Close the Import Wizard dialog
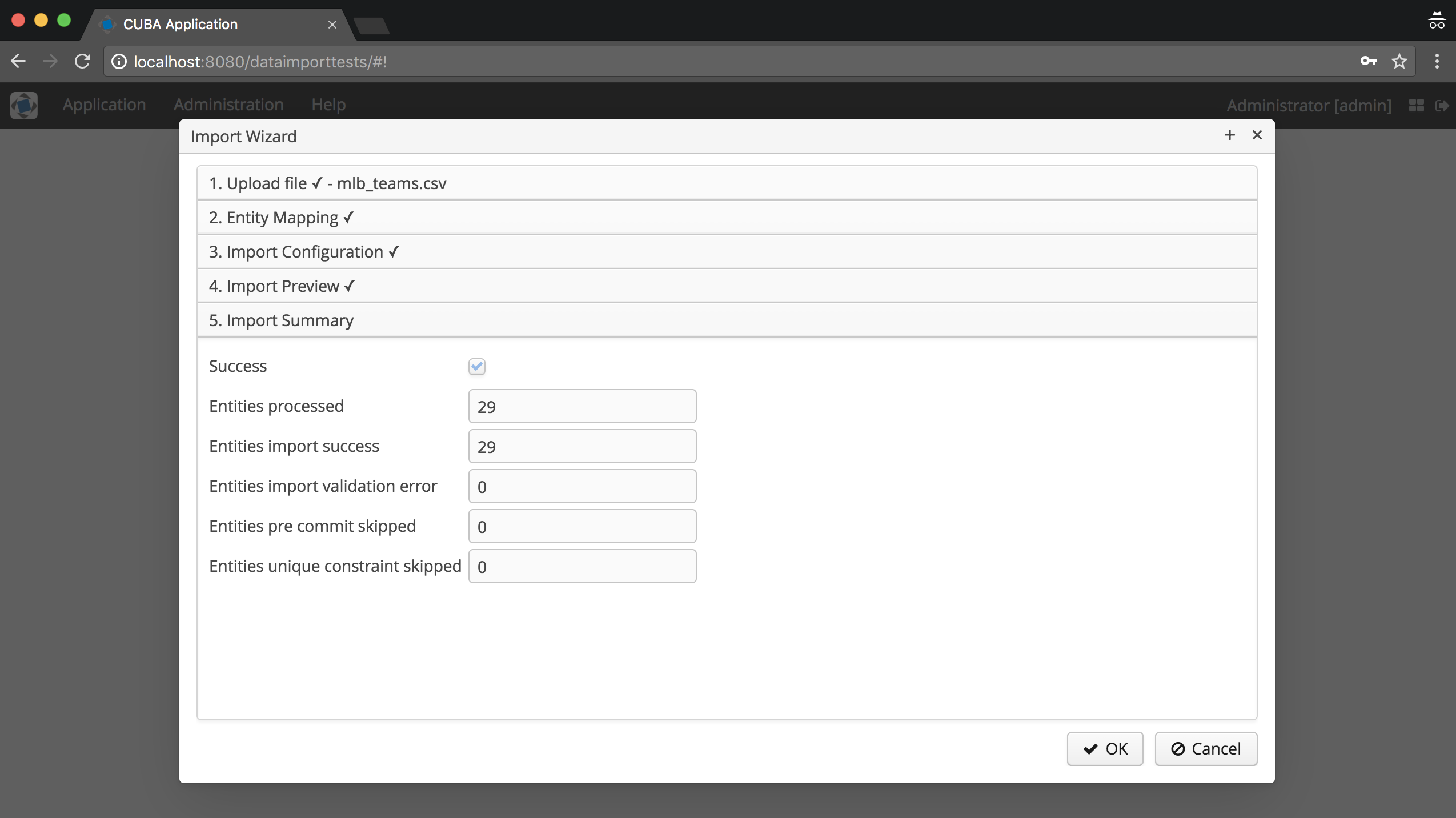The image size is (1456, 818). [1257, 135]
